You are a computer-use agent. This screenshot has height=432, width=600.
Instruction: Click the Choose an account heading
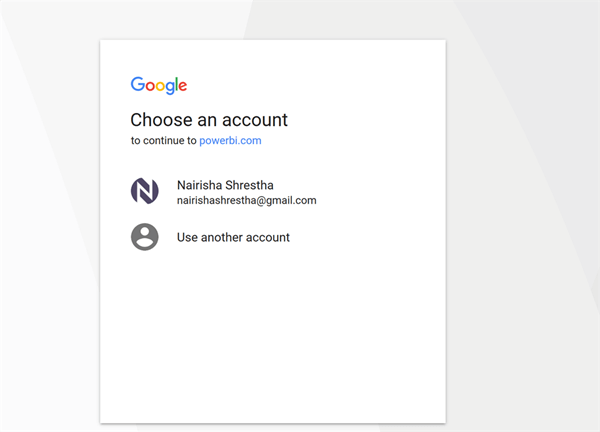tap(209, 120)
